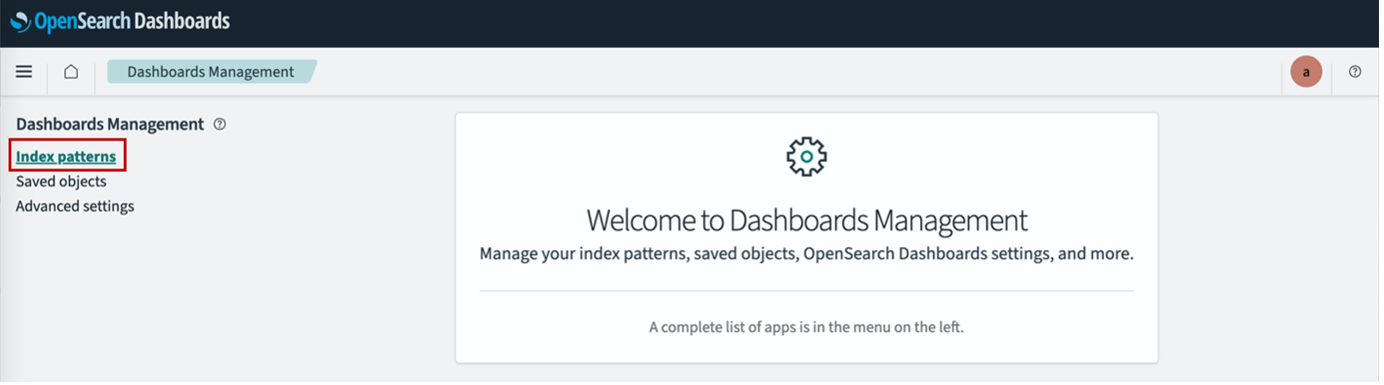Click the horizontal divider in welcome card

pyautogui.click(x=806, y=291)
